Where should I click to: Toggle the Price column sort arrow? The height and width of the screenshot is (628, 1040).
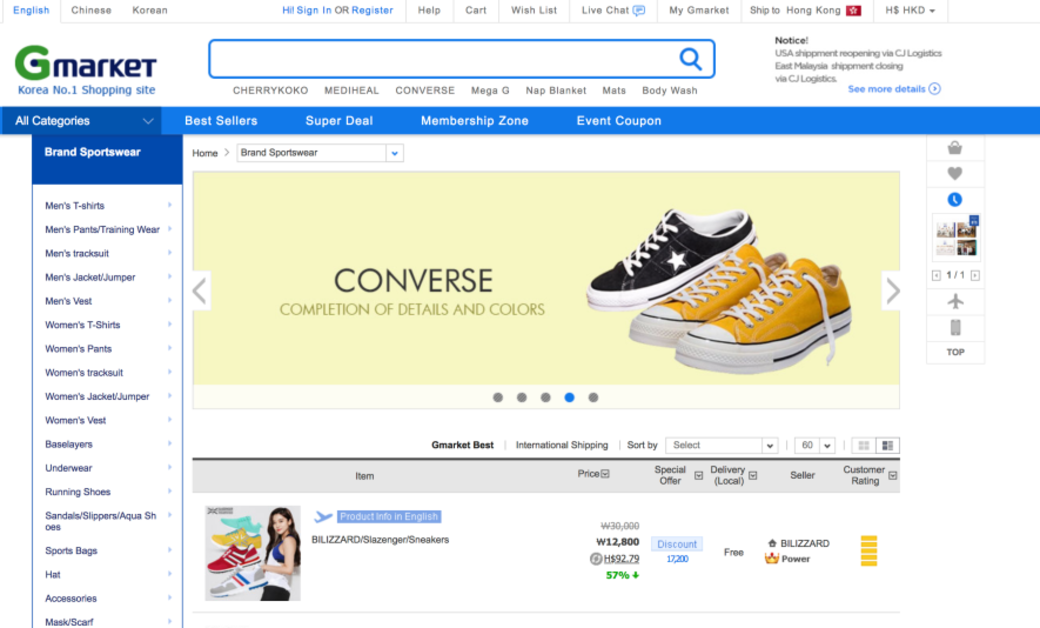605,473
